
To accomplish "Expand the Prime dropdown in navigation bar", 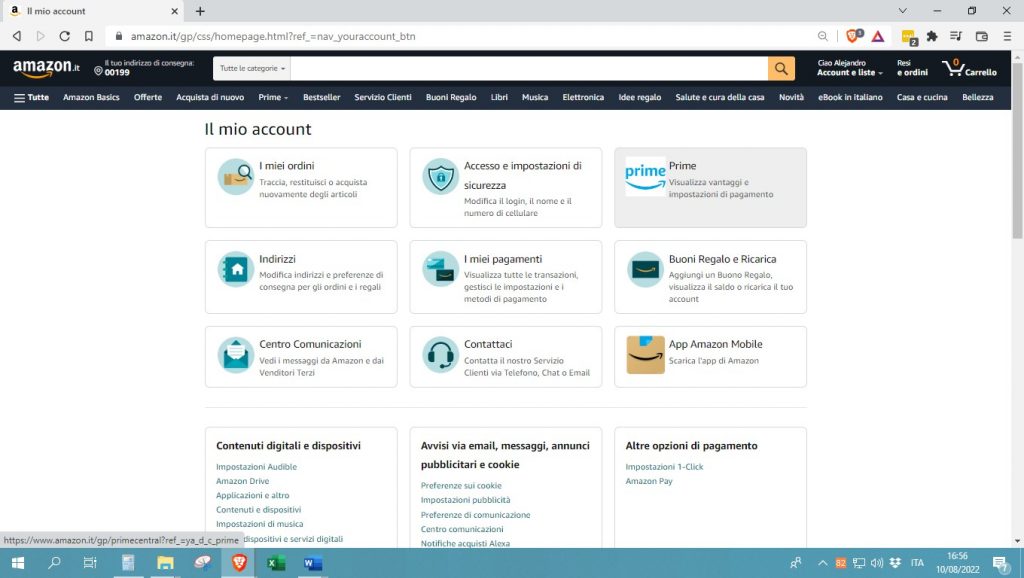I will point(273,97).
